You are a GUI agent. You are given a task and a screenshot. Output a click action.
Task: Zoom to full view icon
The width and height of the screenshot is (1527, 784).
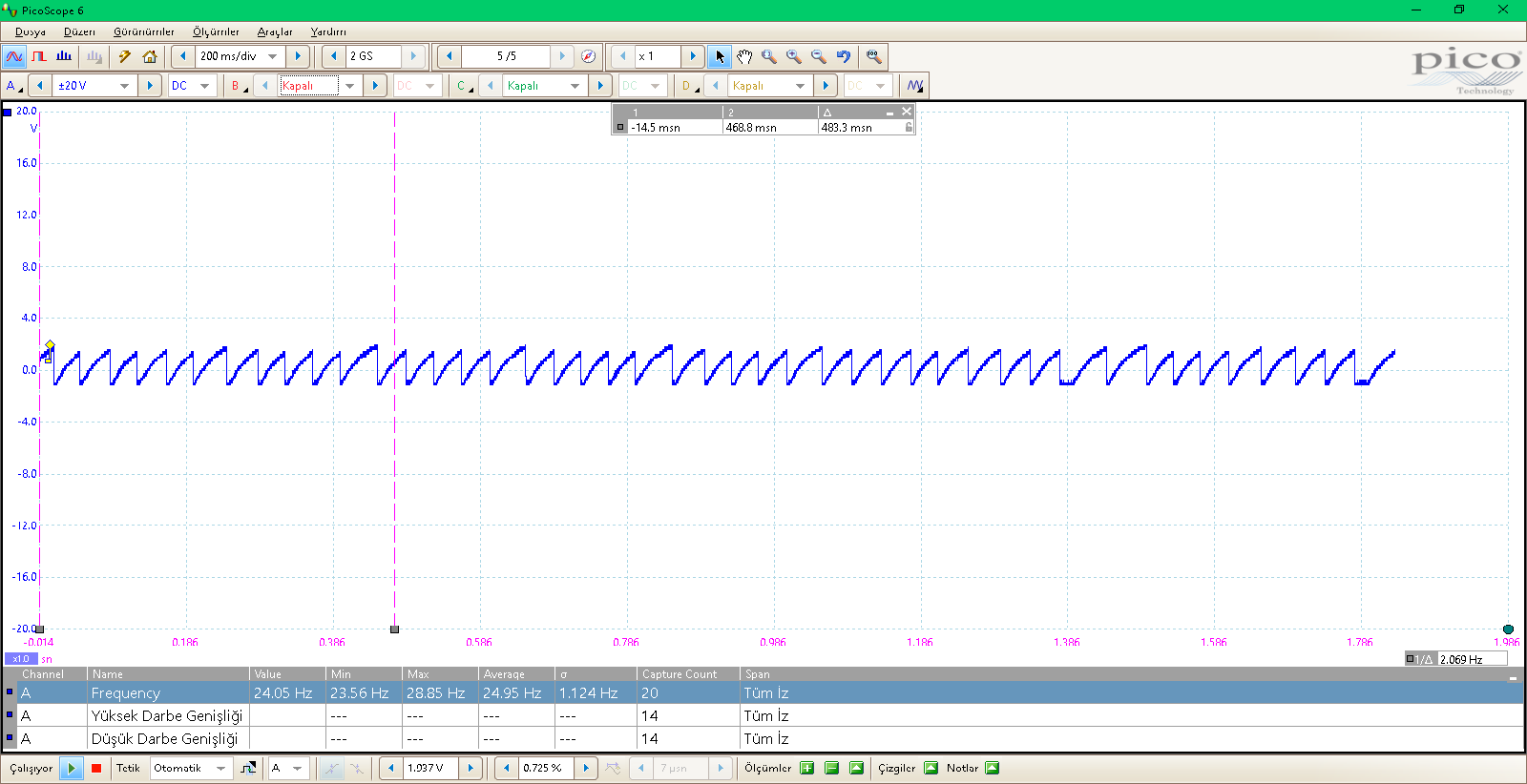tap(873, 56)
